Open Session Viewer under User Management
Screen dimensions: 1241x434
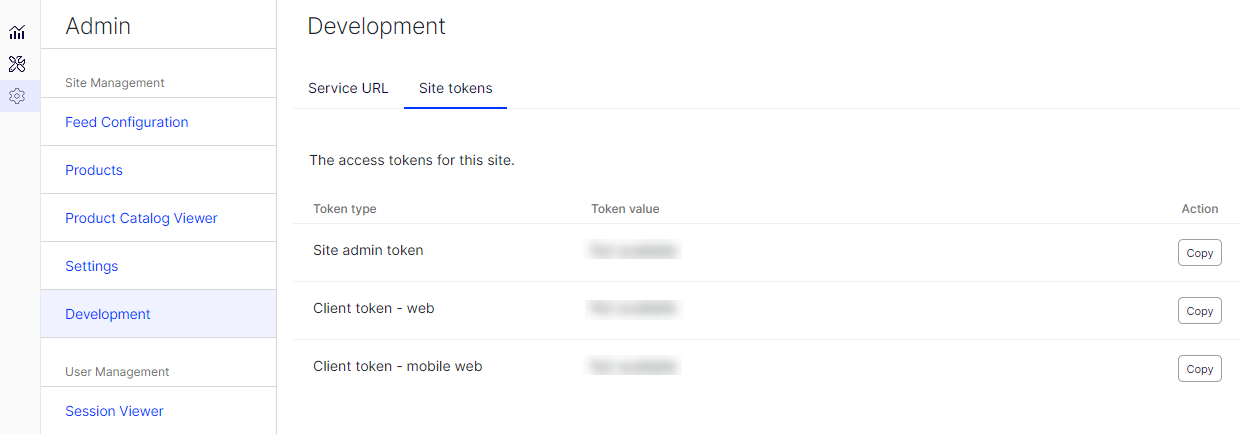tap(114, 411)
